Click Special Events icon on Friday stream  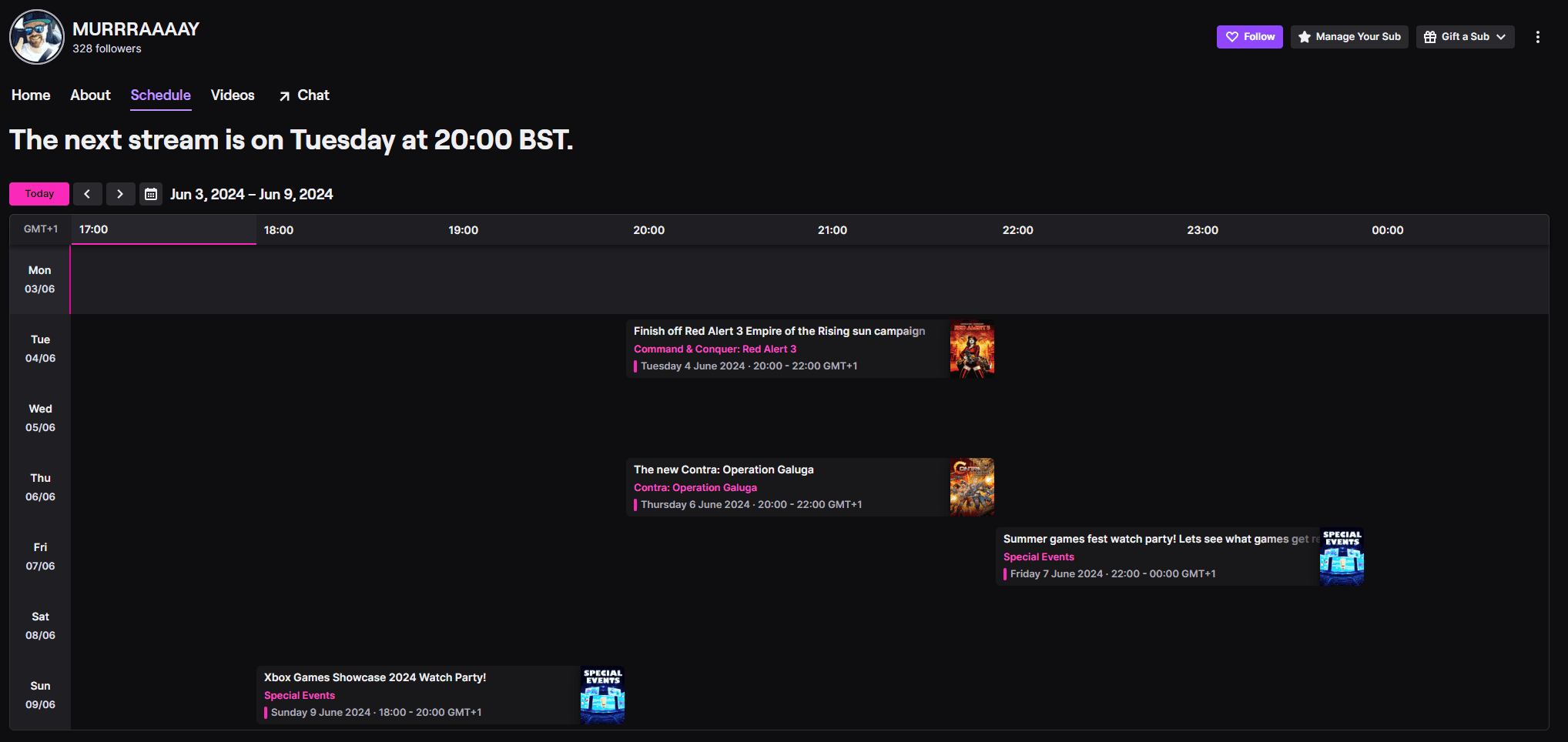[1342, 557]
